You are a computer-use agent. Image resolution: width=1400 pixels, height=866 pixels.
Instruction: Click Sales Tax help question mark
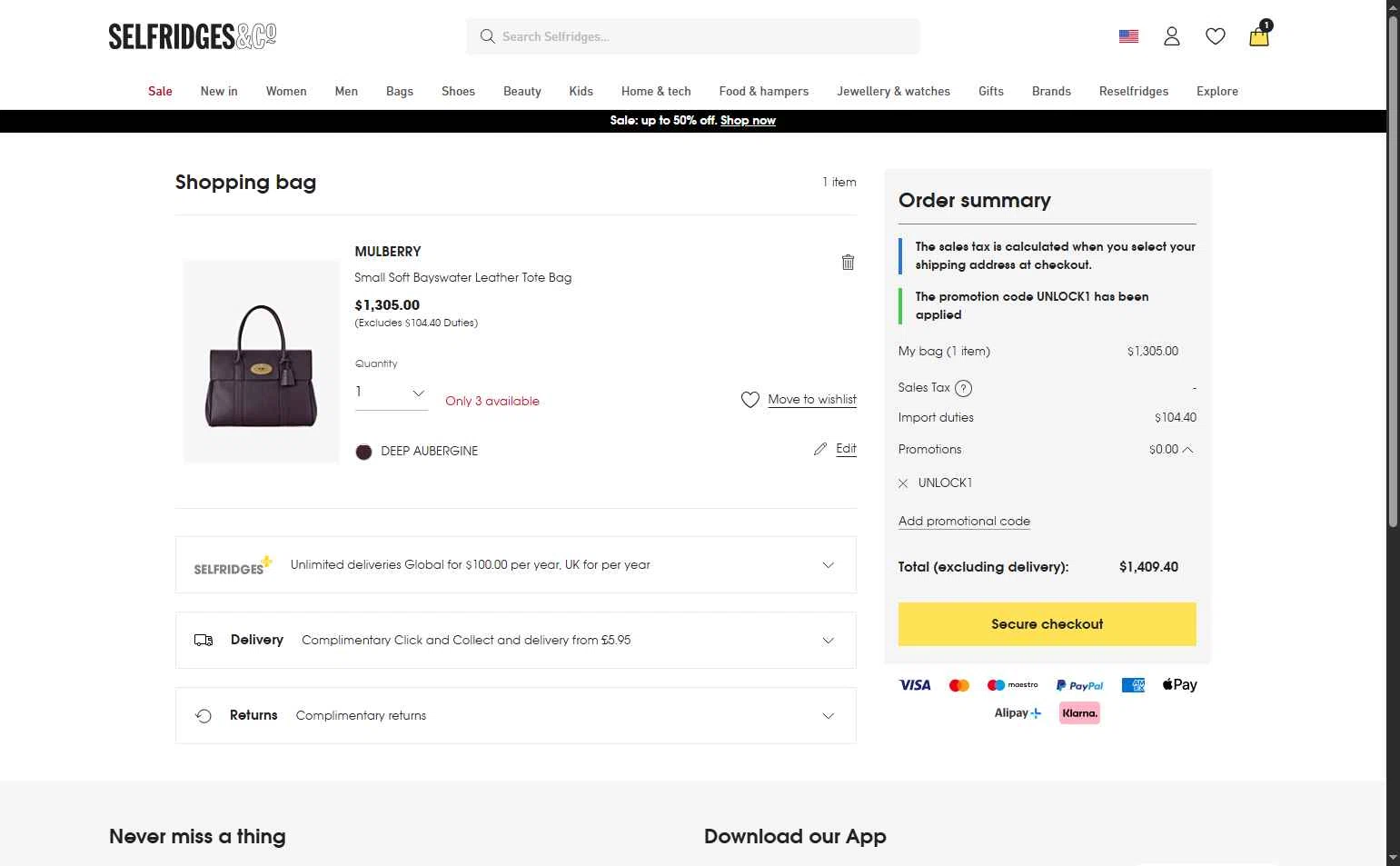pos(964,388)
